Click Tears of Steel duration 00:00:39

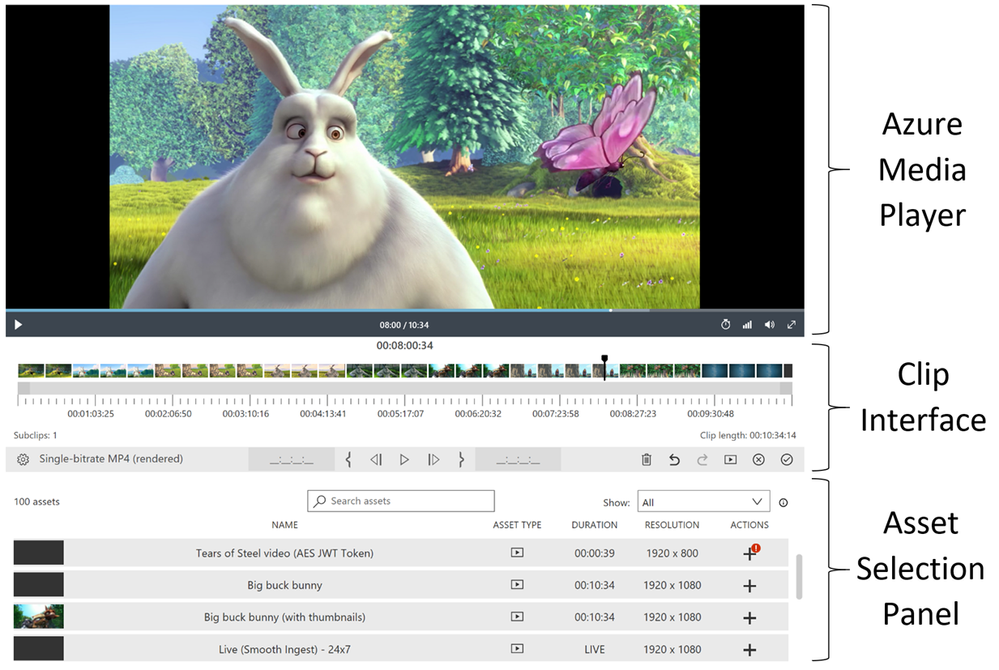tap(594, 553)
